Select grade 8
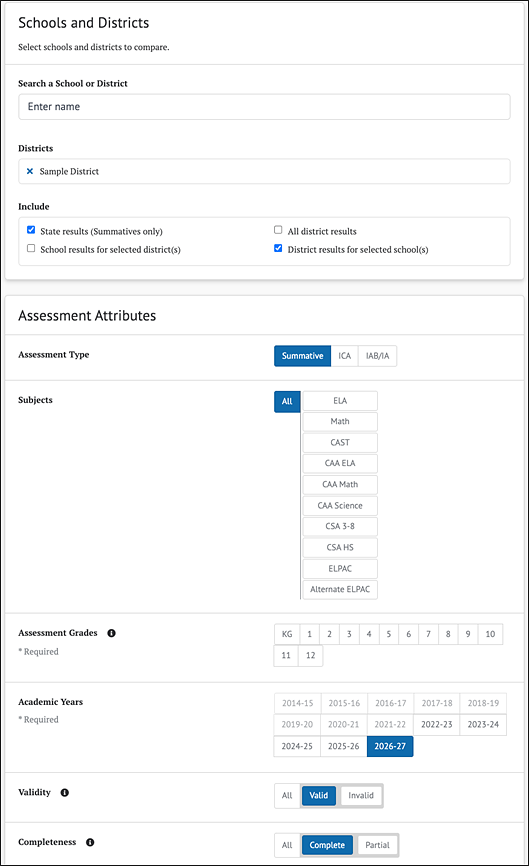Viewport: 529px width, 866px height. point(448,634)
